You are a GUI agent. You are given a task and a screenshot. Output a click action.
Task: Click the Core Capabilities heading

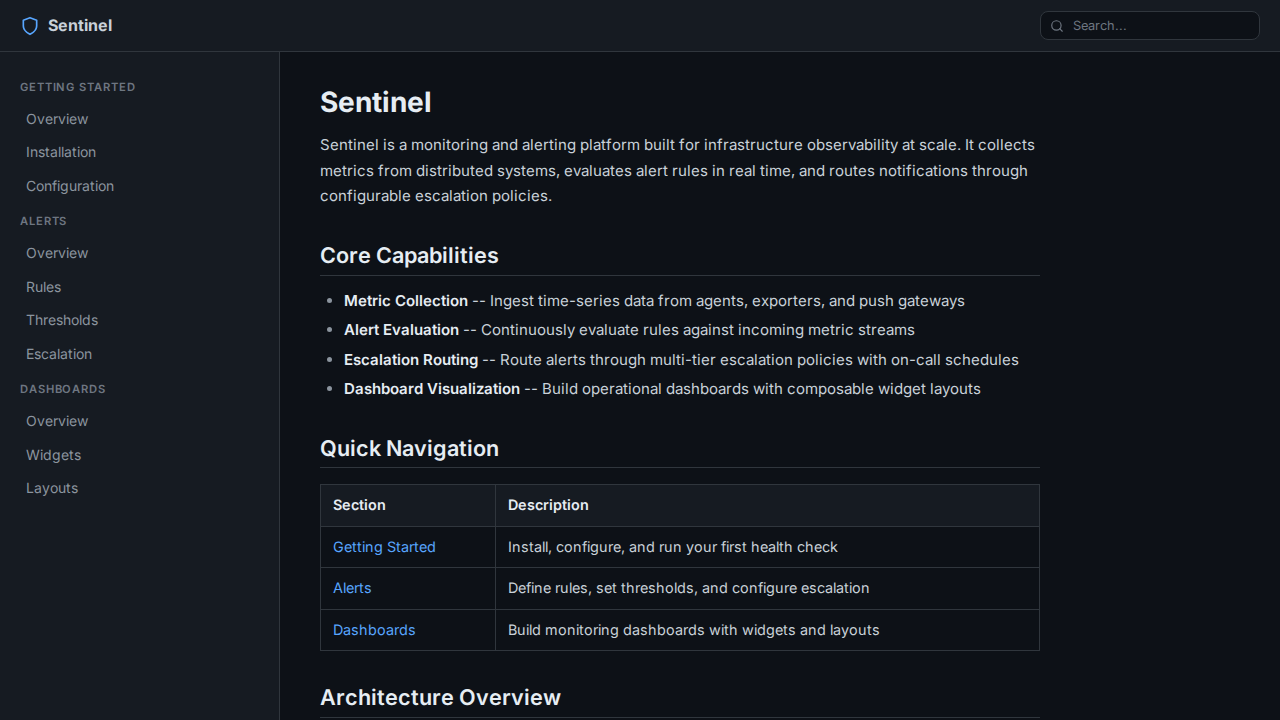(409, 255)
